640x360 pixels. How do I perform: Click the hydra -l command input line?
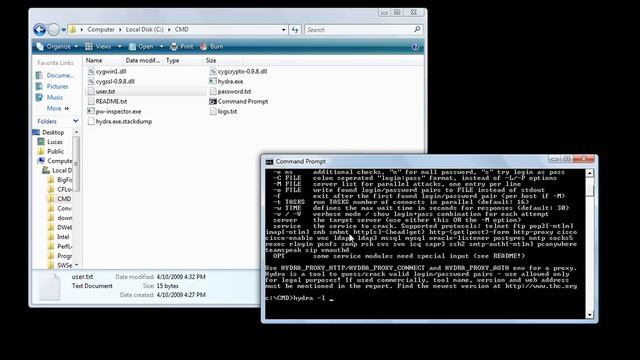click(299, 298)
